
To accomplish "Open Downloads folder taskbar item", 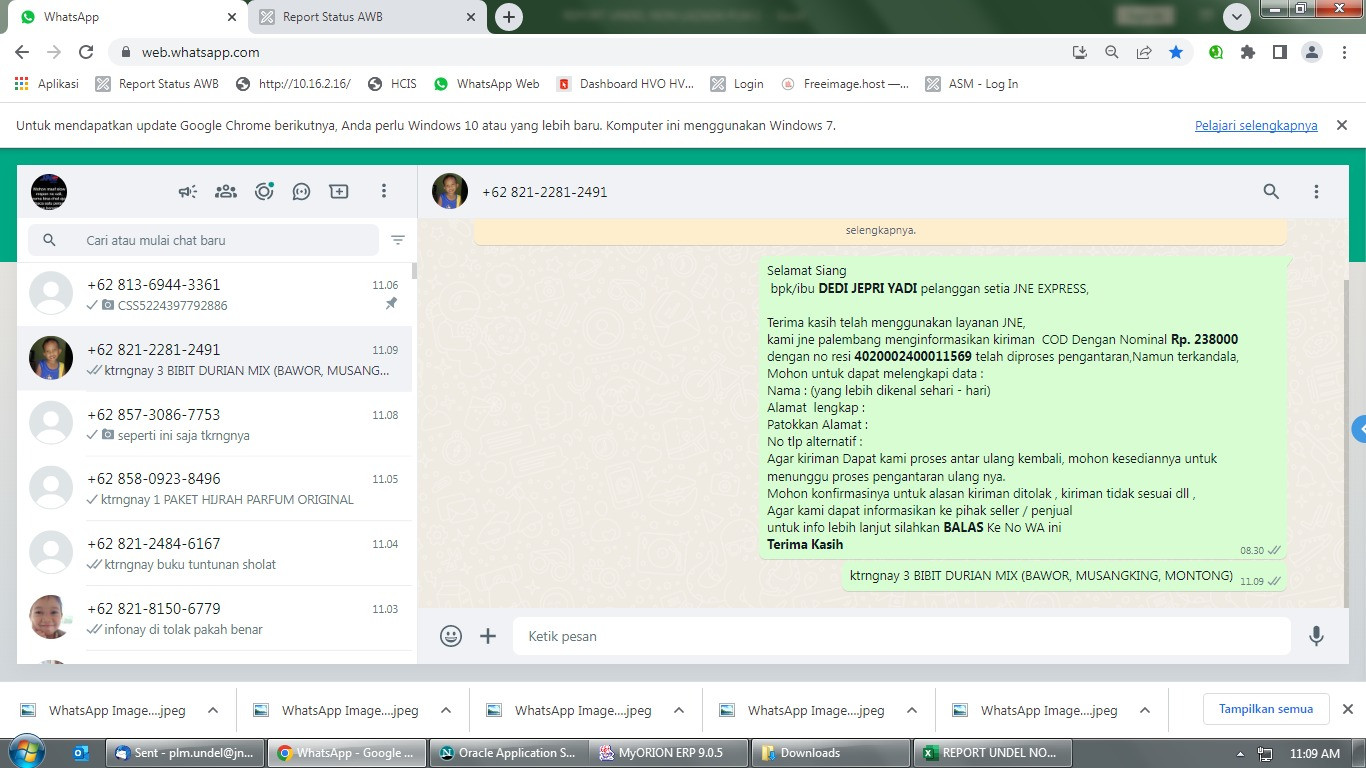I will (x=829, y=753).
